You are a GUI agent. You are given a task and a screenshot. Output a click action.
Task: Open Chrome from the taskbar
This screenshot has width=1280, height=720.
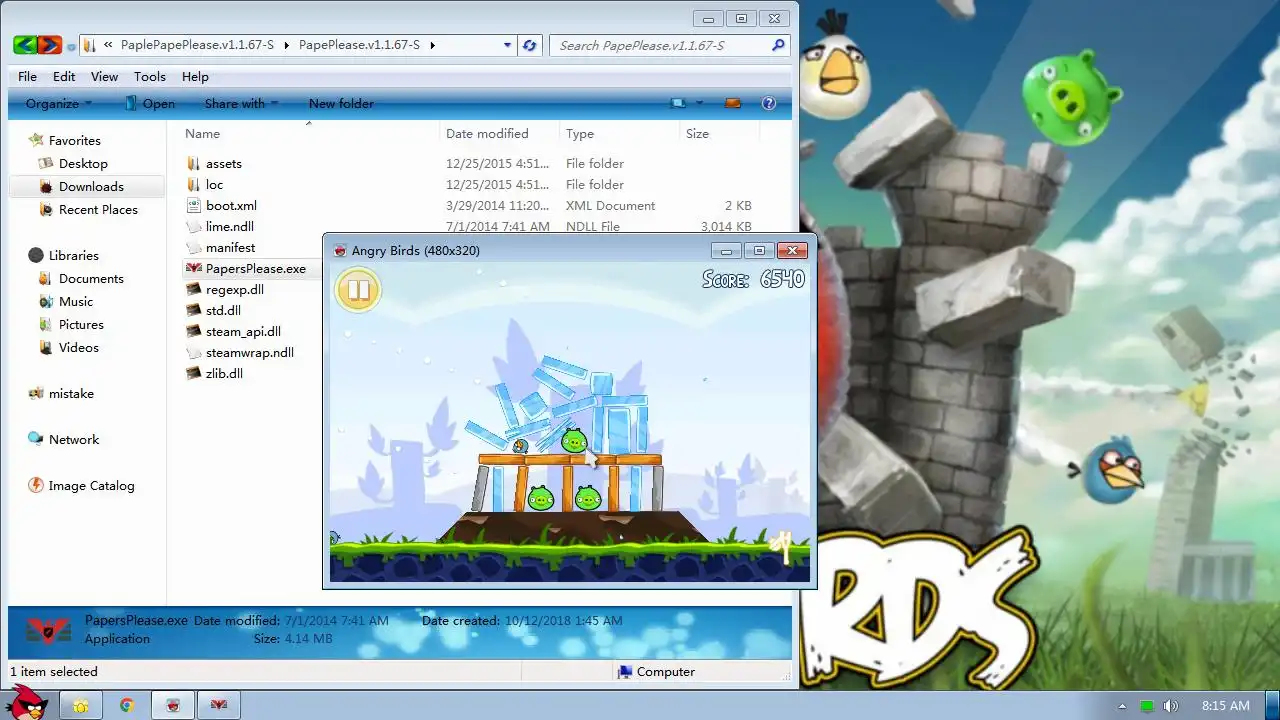[127, 705]
